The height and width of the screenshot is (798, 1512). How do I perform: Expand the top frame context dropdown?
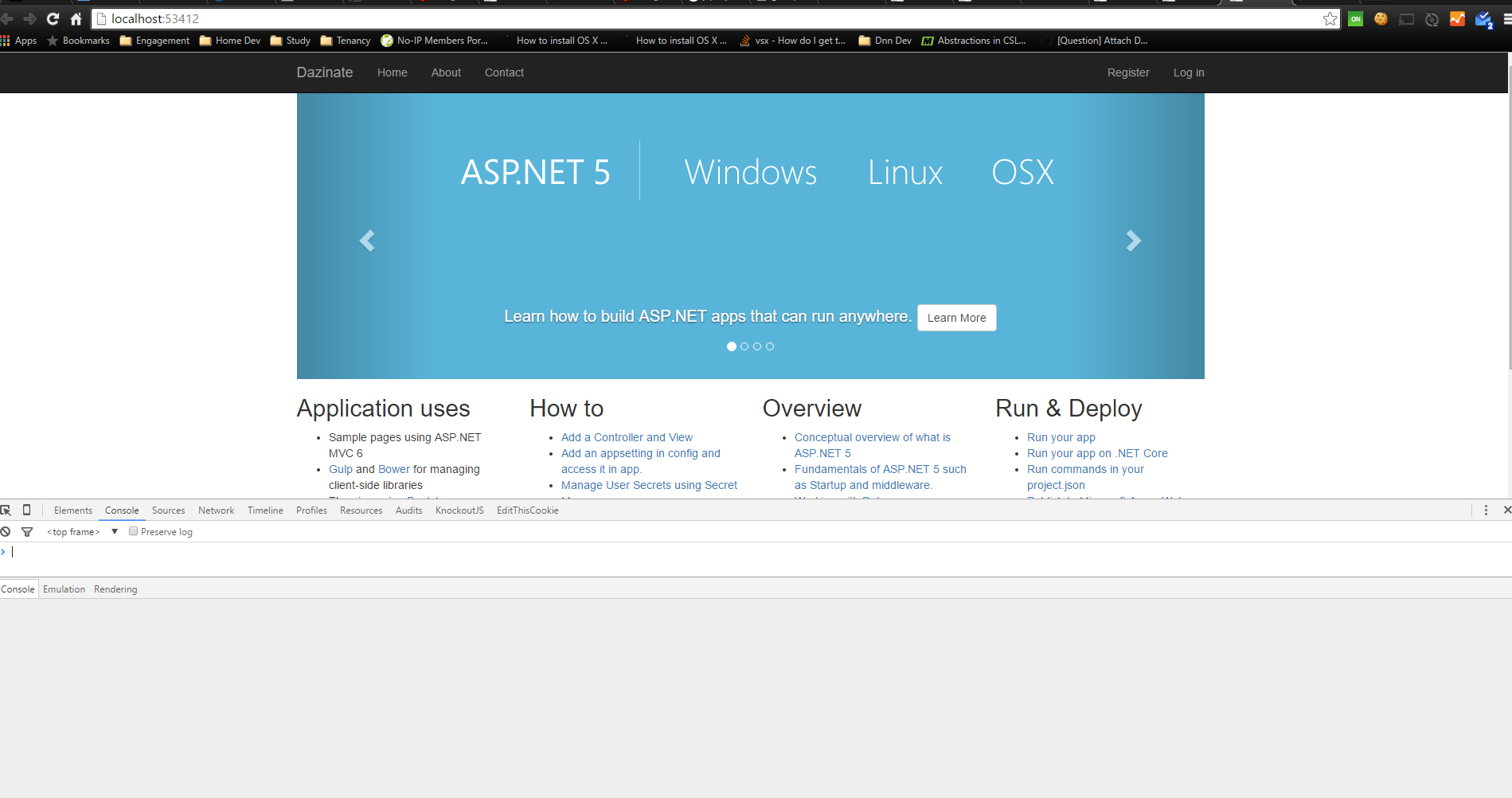115,532
